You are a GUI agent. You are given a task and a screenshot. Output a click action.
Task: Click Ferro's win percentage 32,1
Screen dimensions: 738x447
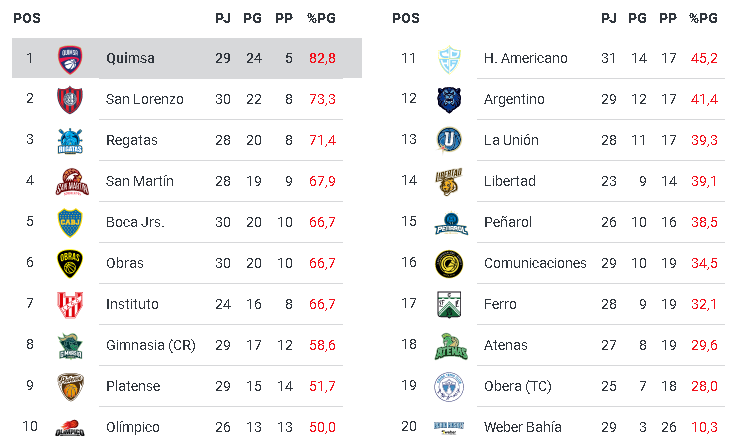pos(704,304)
